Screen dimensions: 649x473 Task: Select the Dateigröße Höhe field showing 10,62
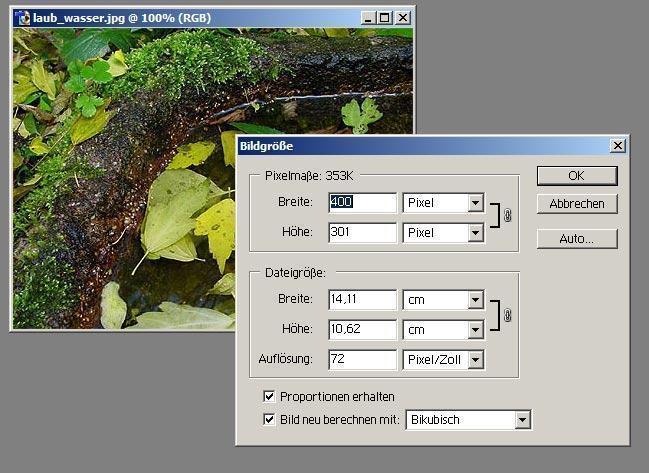tap(362, 329)
